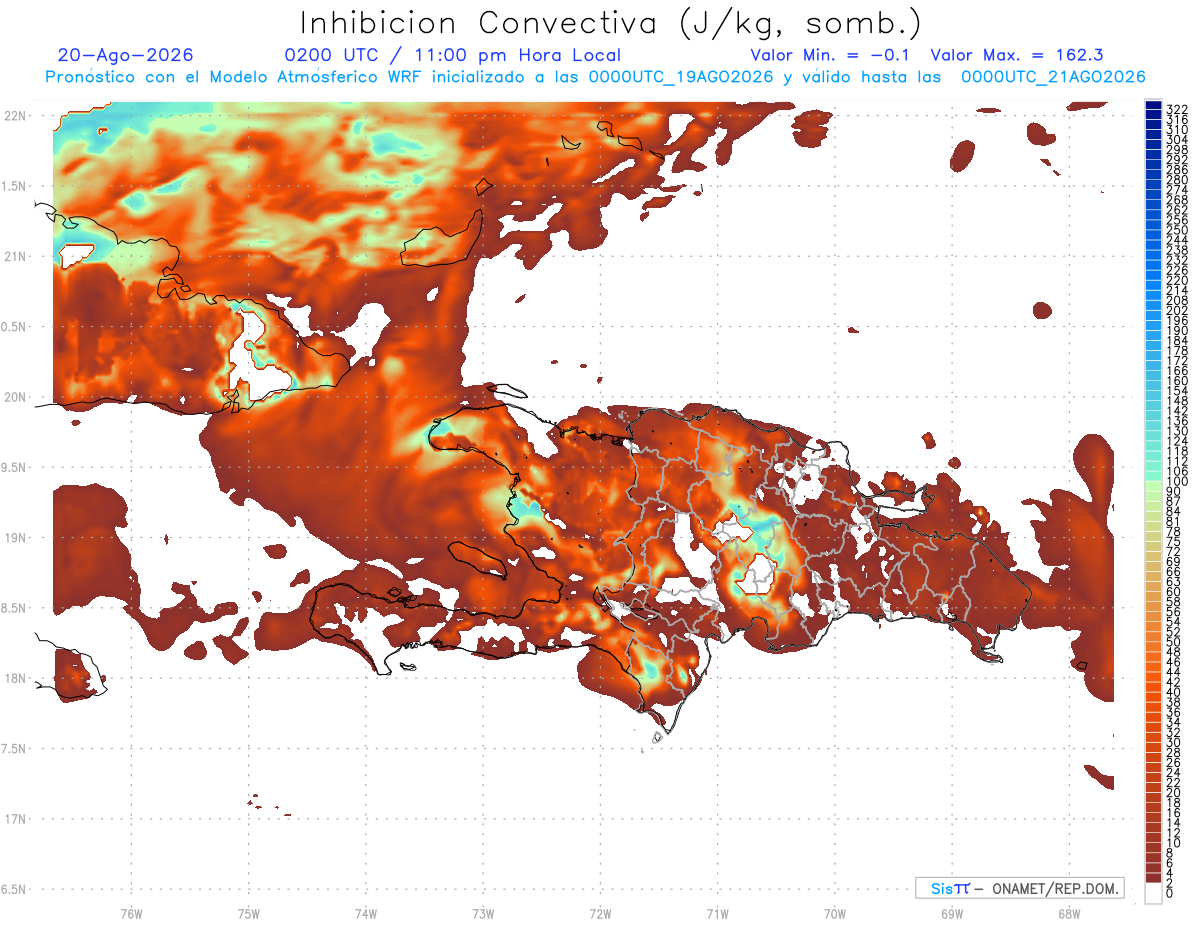Click the "9.5N" latitude label
The height and width of the screenshot is (927, 1200).
point(14,467)
